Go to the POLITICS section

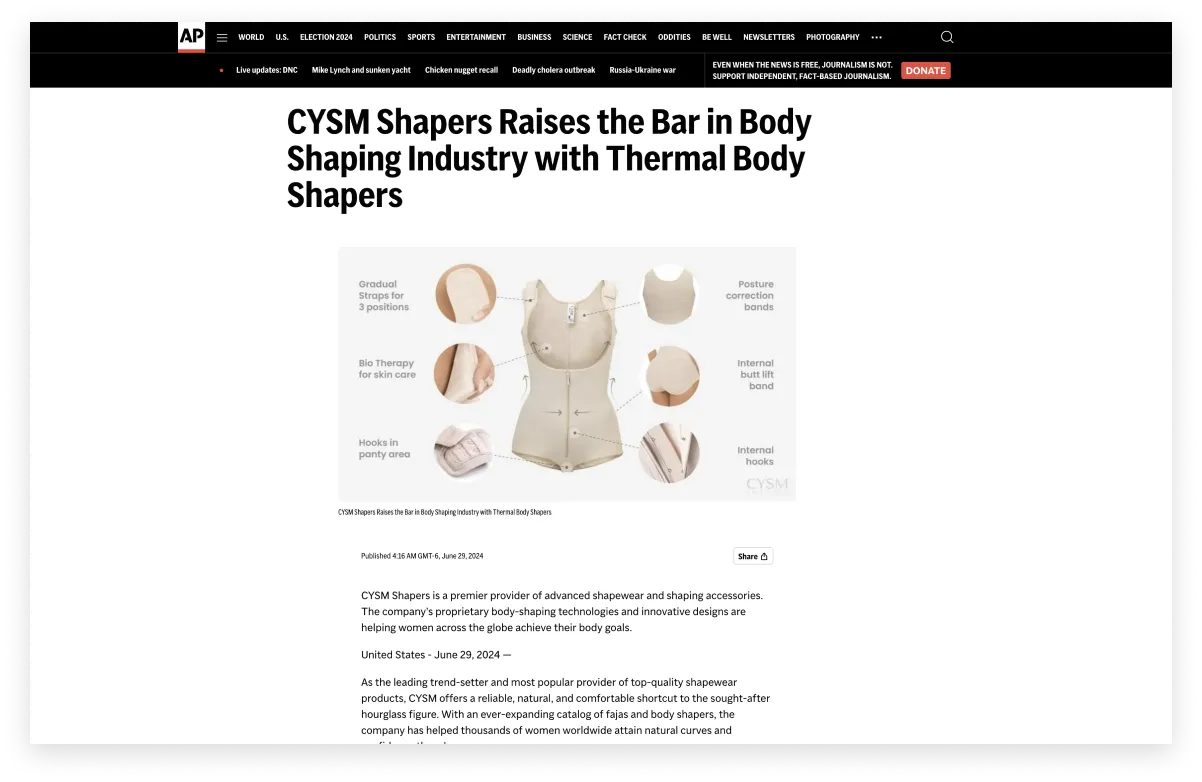point(380,37)
